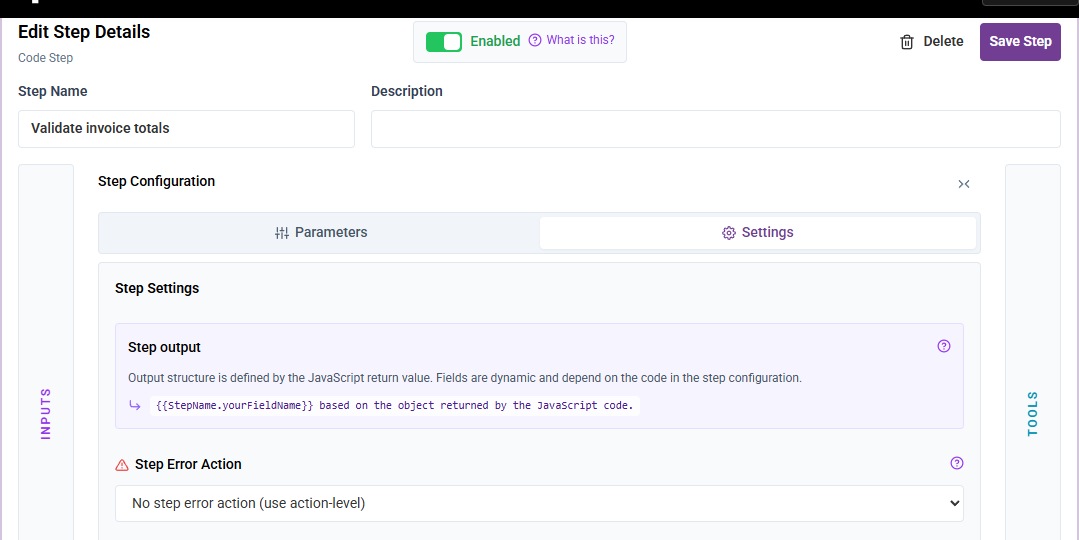
Task: Click the sliders icon on Parameters tab
Action: pyautogui.click(x=281, y=233)
